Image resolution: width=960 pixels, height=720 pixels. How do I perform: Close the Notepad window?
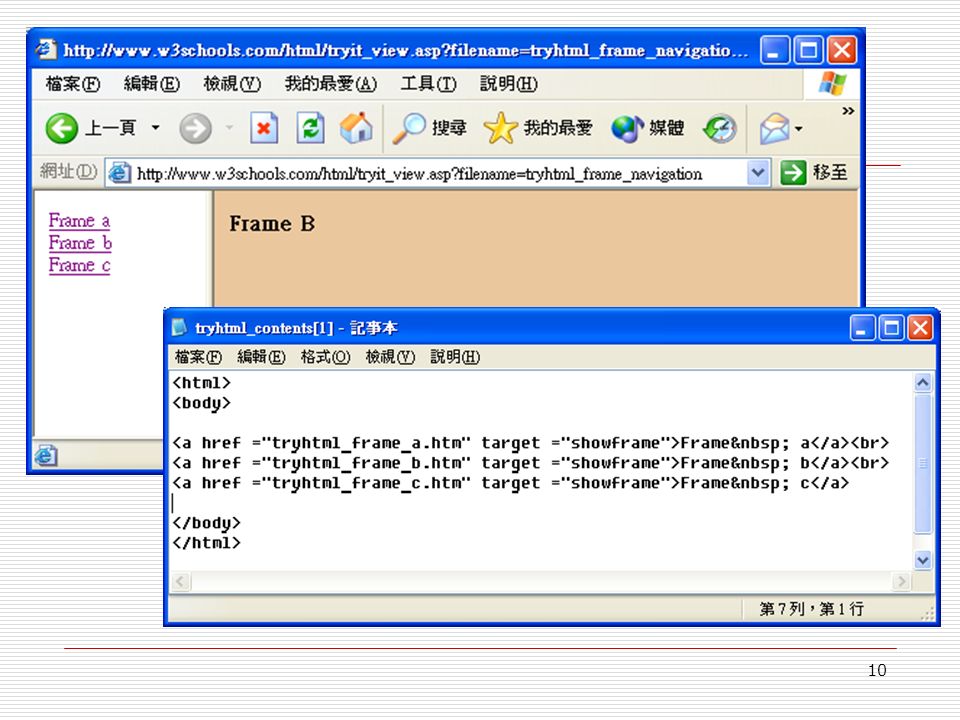tap(920, 328)
